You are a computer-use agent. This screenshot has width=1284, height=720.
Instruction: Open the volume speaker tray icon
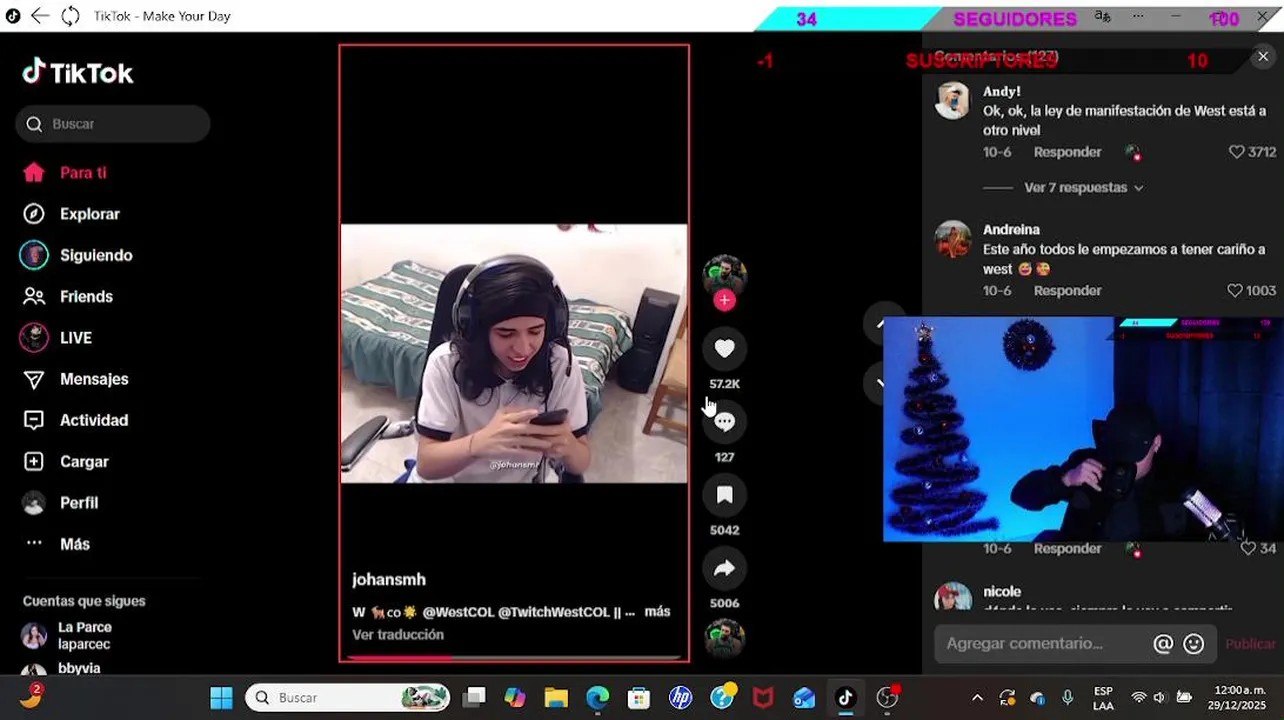pos(1160,698)
